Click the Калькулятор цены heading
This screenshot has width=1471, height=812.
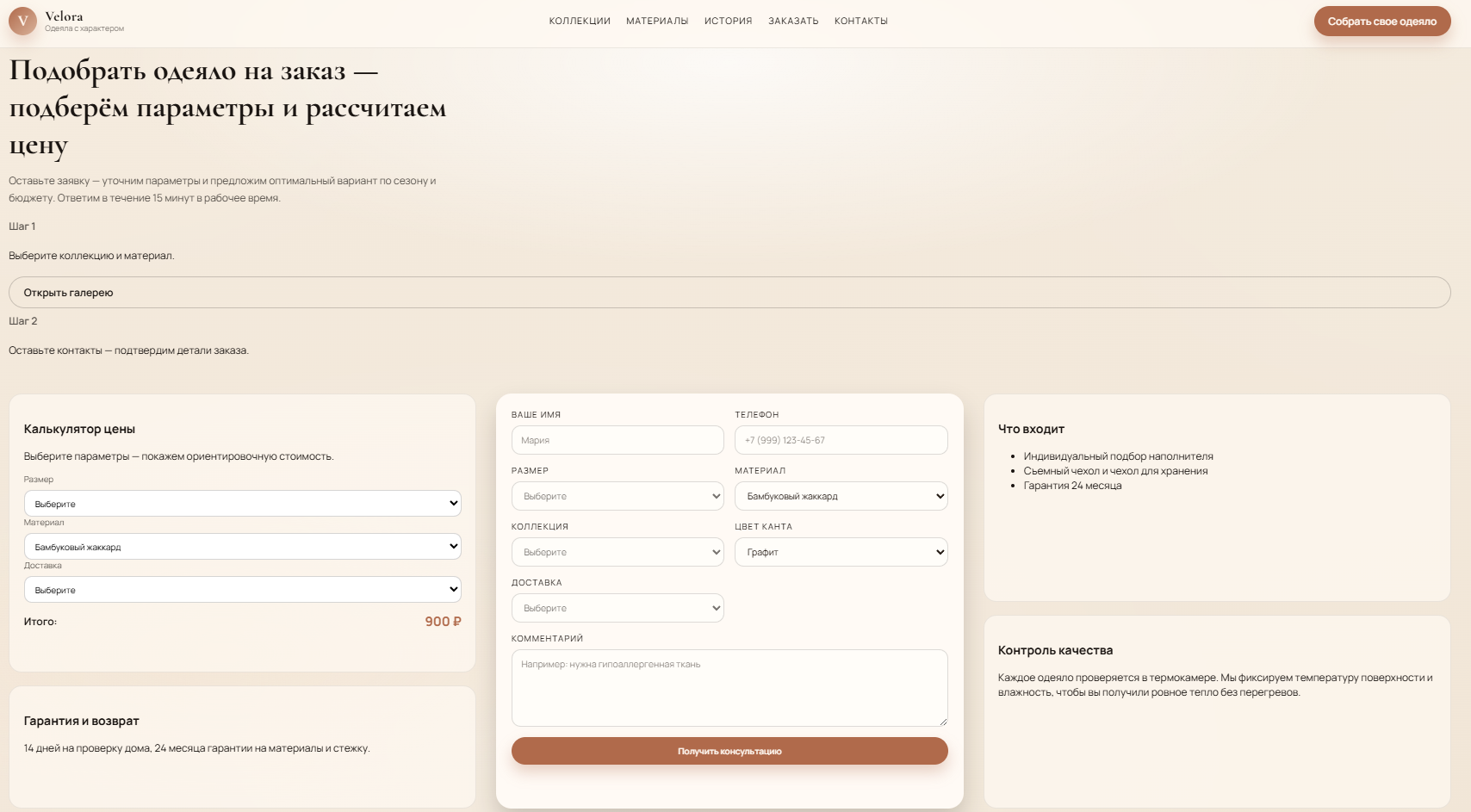point(79,429)
